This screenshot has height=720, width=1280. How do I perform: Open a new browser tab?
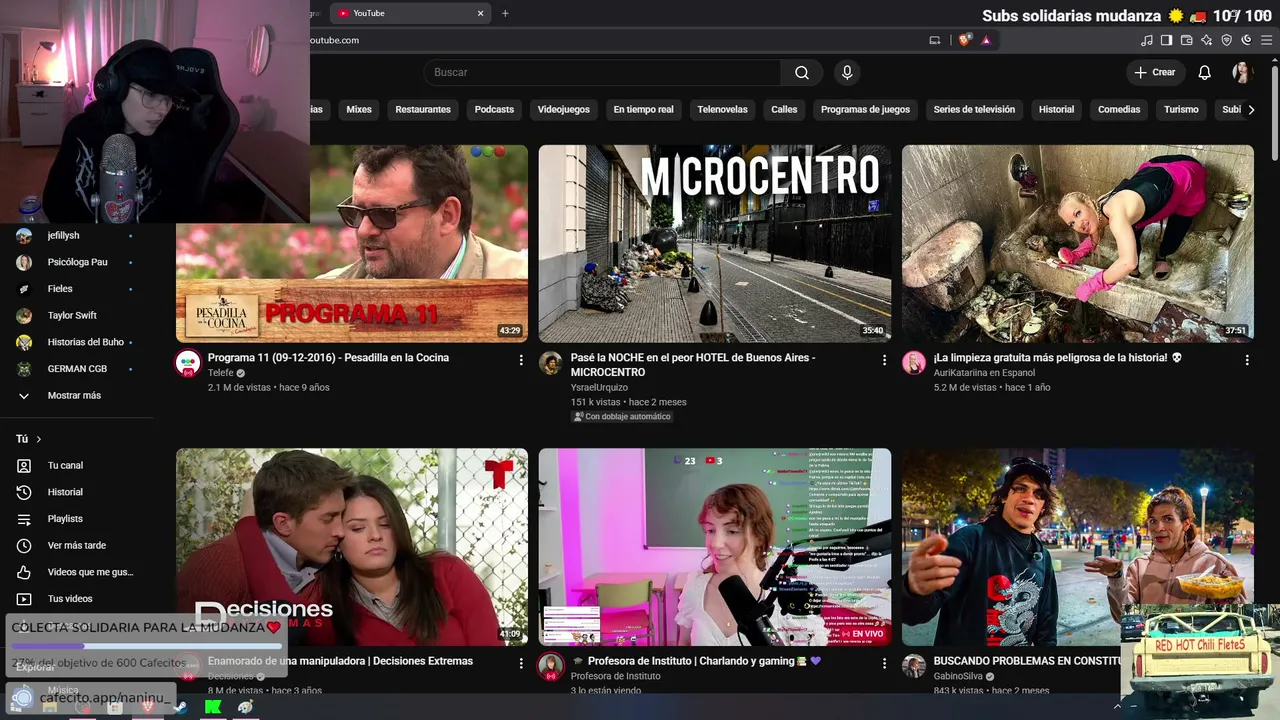tap(505, 13)
